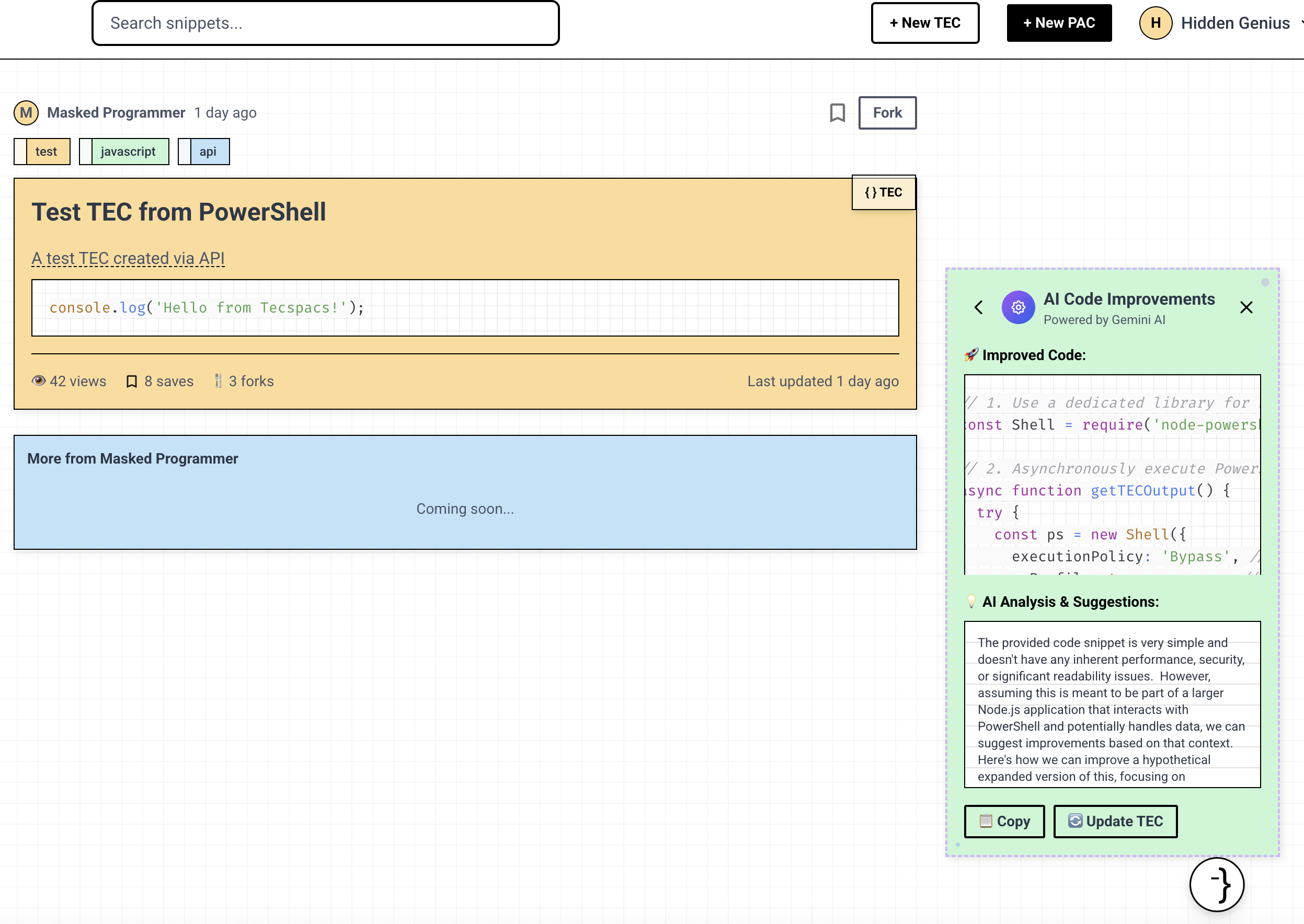Close the AI Code Improvements panel
1304x924 pixels.
[1246, 307]
